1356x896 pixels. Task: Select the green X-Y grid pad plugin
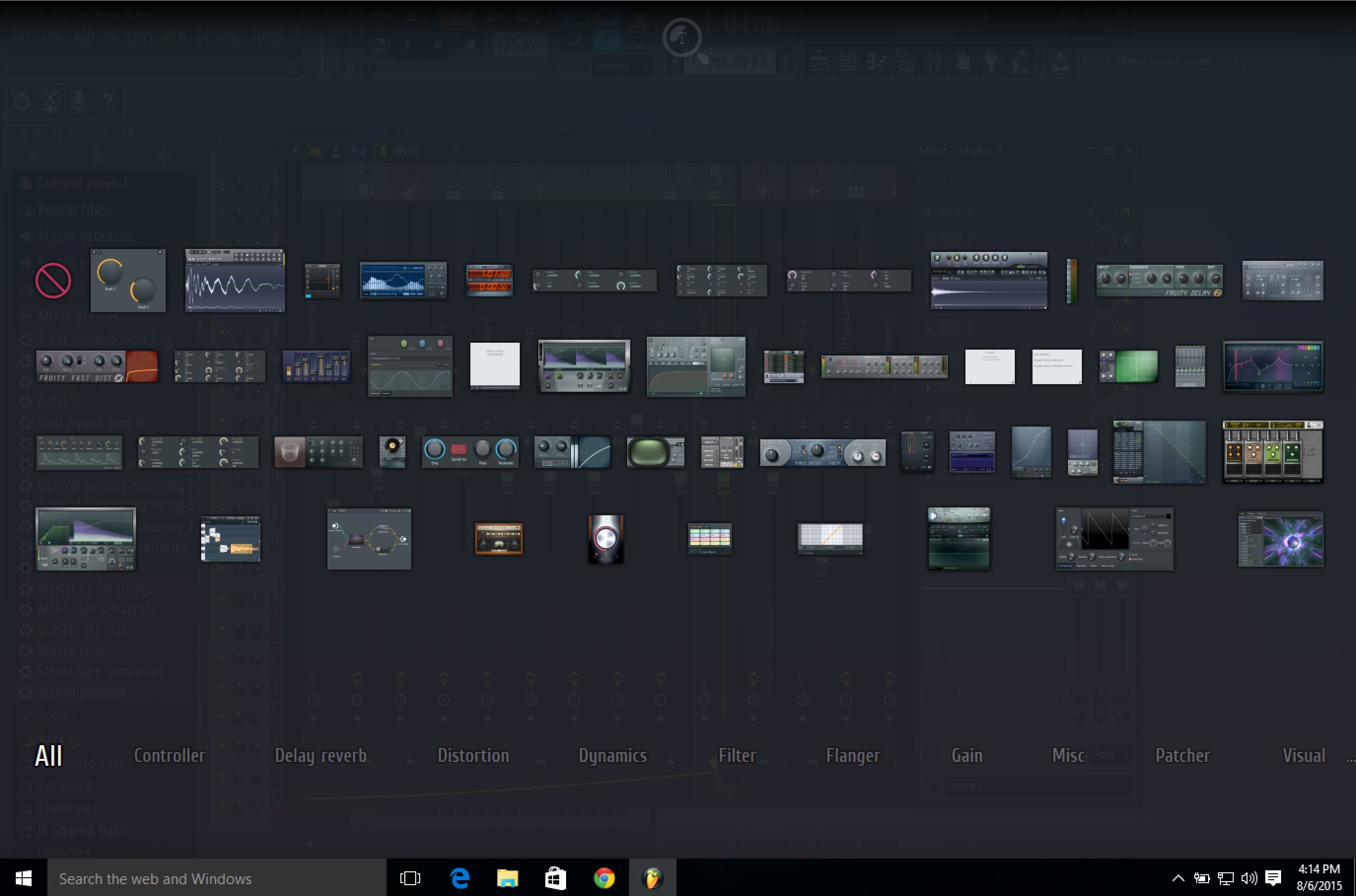[x=1129, y=366]
